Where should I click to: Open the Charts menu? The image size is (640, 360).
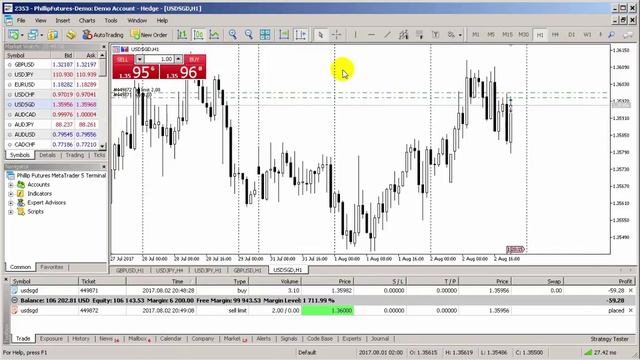tap(87, 20)
